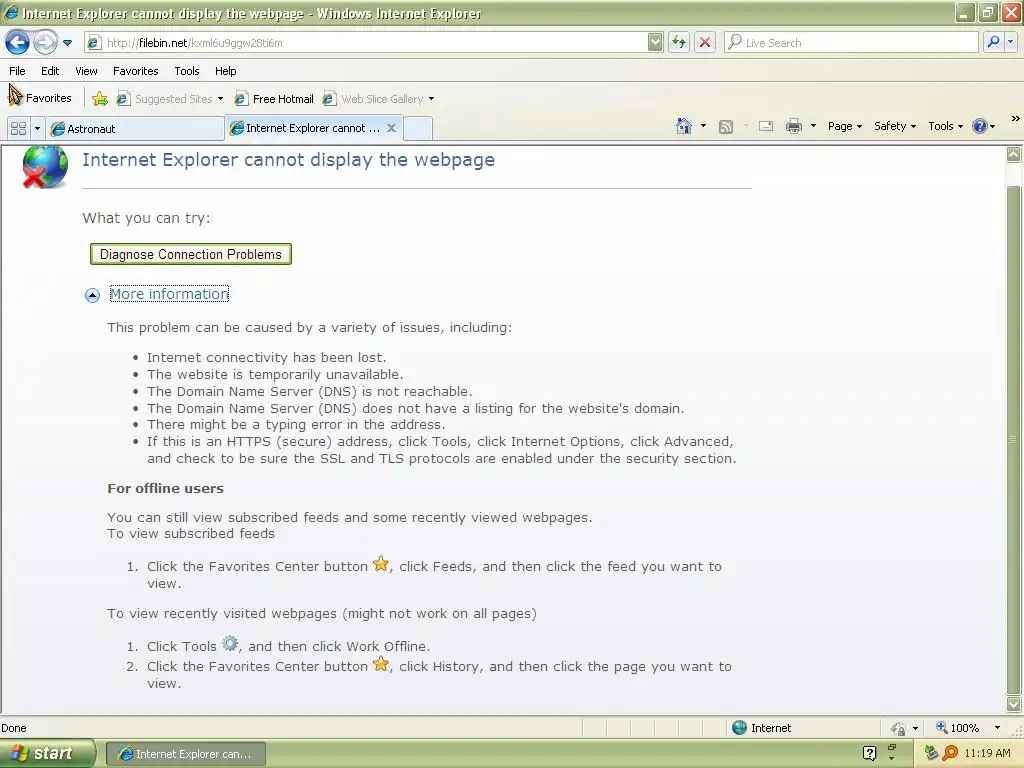This screenshot has width=1024, height=768.
Task: Stop loading with the red X icon
Action: (x=705, y=43)
